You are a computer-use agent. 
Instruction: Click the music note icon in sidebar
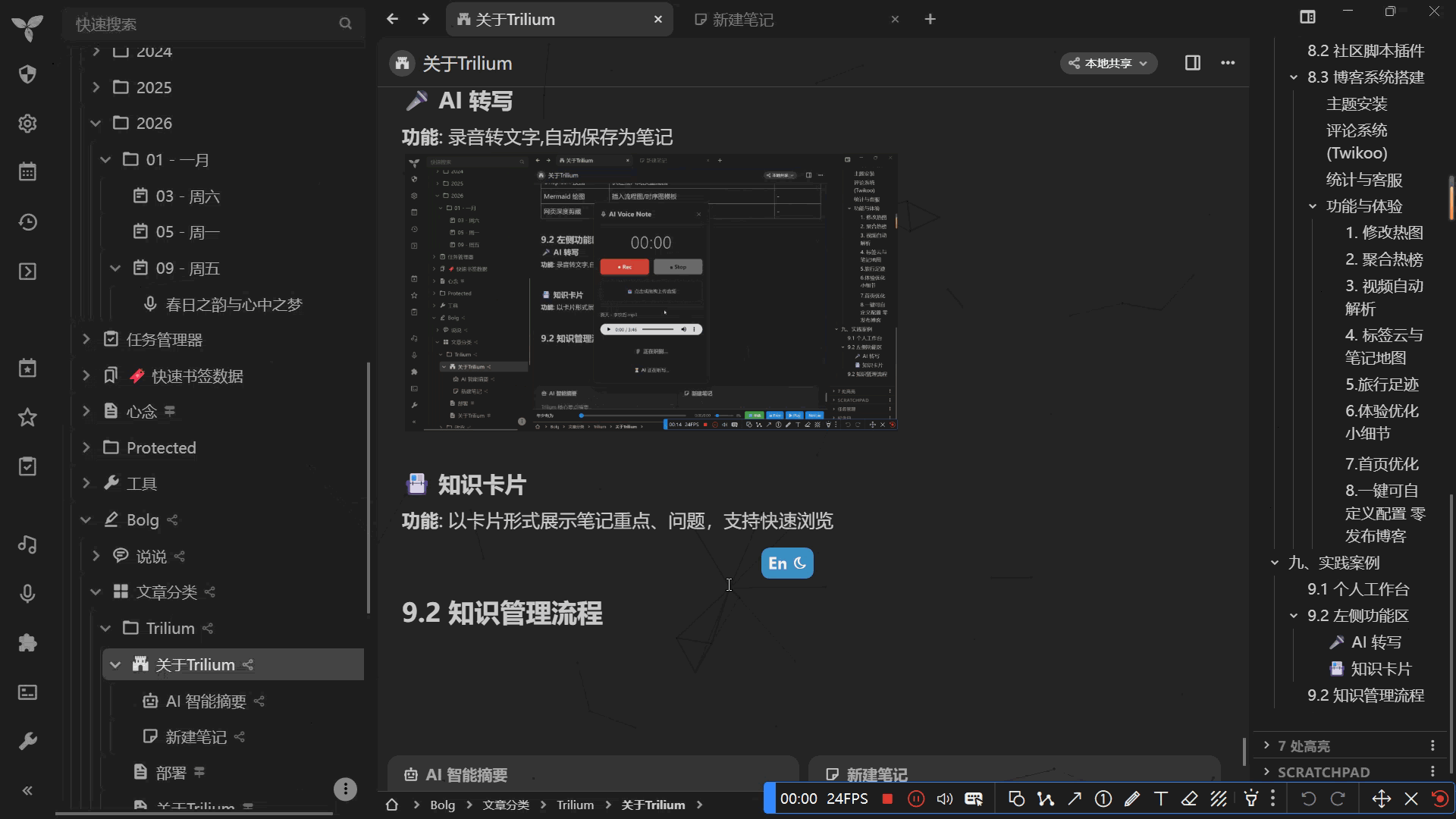point(27,544)
